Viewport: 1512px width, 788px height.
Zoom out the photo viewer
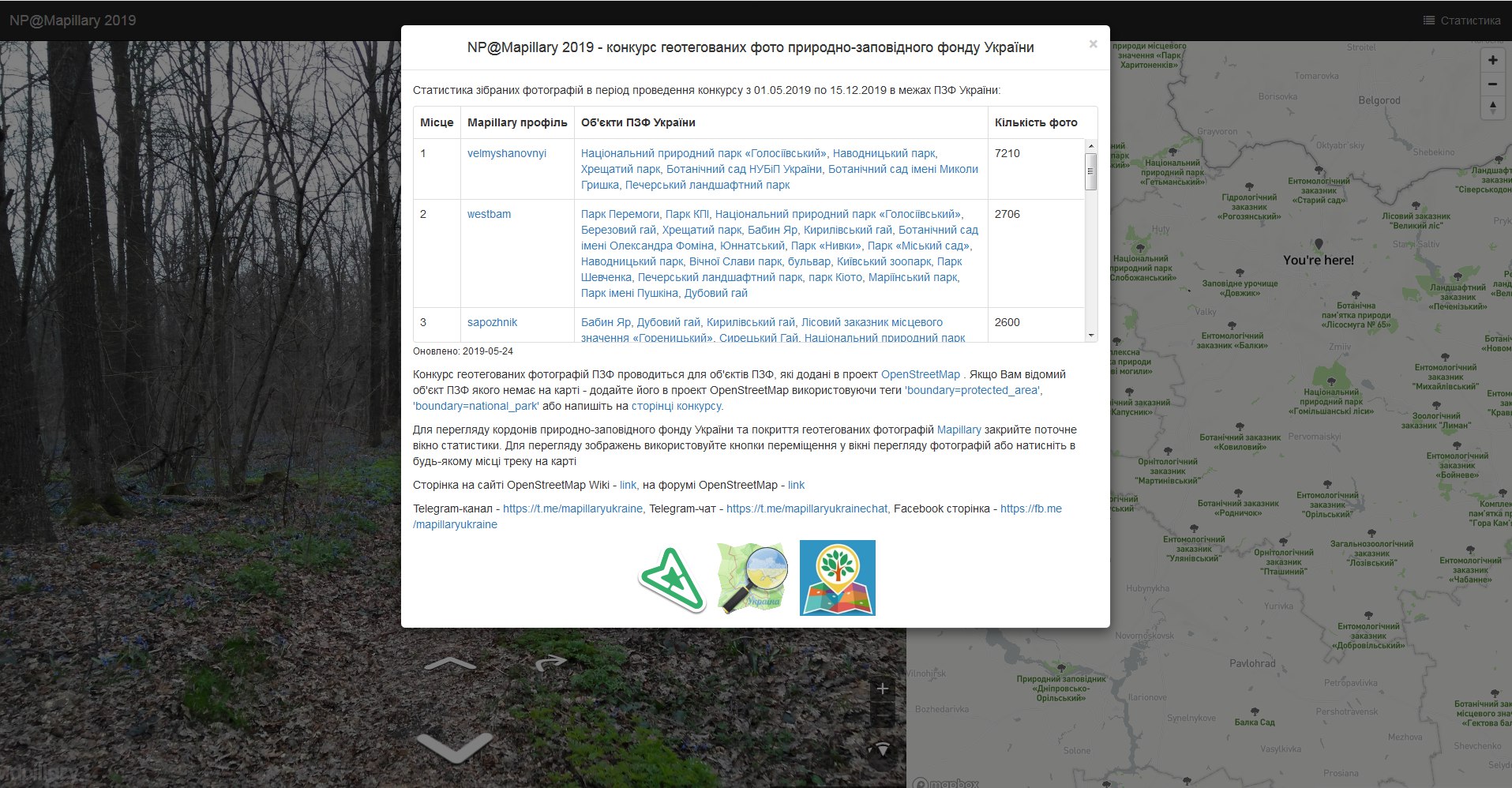[882, 714]
